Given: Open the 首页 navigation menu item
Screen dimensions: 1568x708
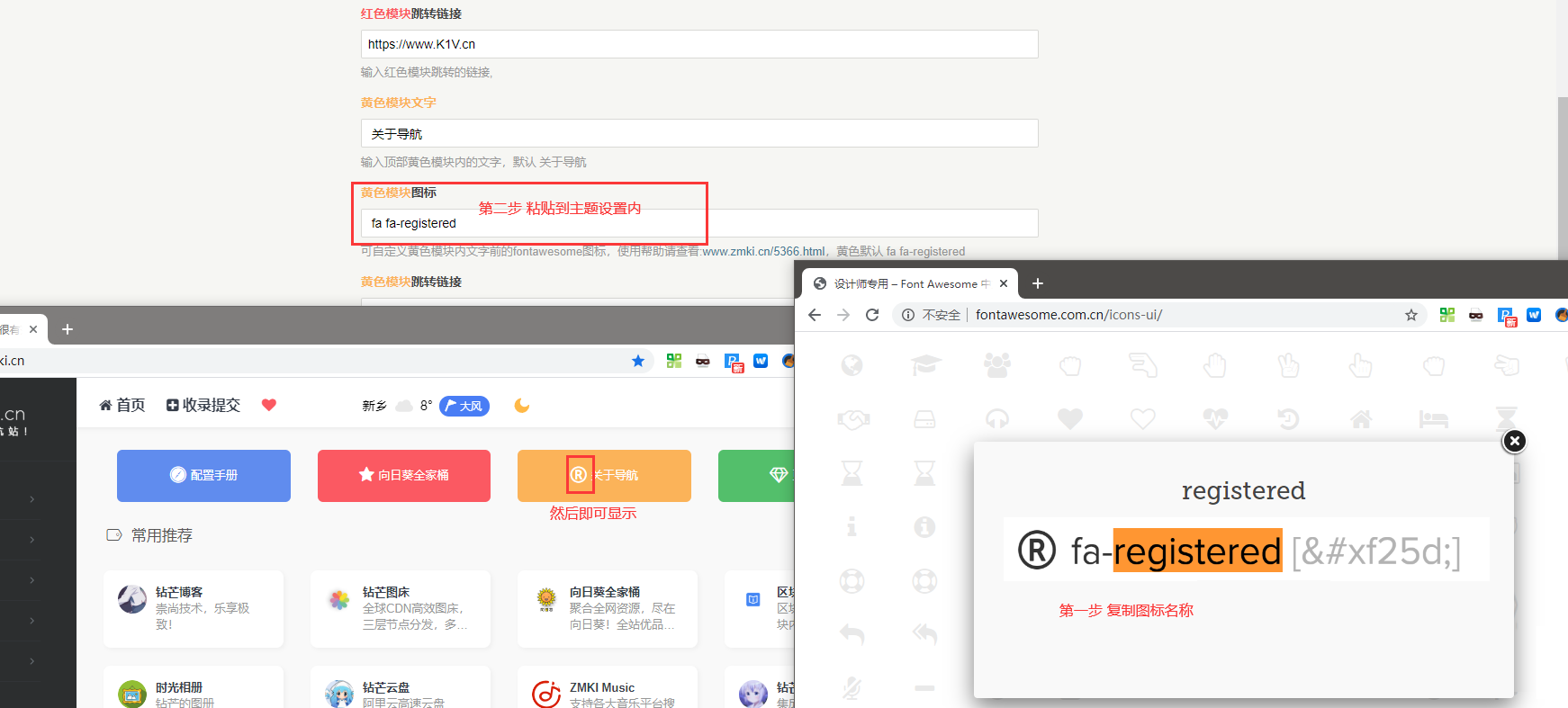Looking at the screenshot, I should click(122, 405).
